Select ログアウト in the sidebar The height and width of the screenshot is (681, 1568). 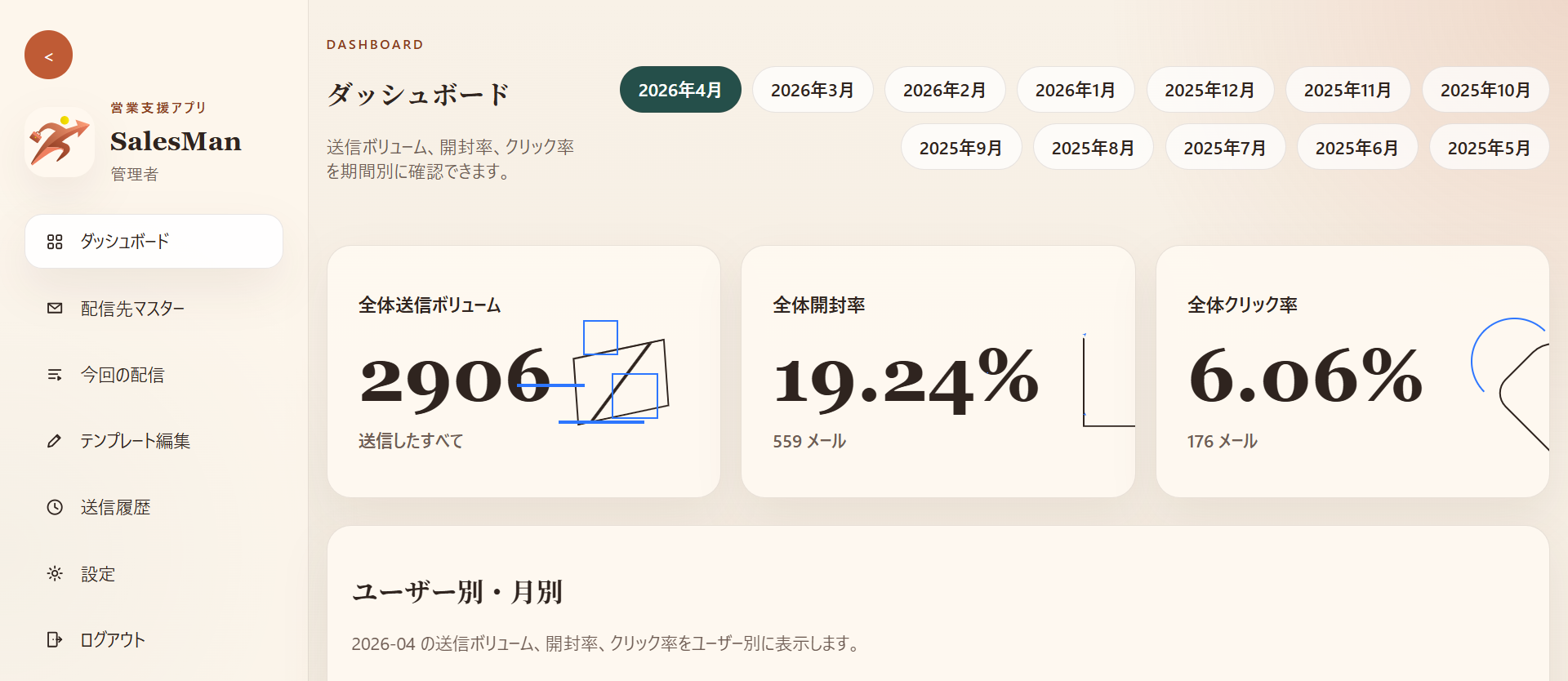point(154,639)
